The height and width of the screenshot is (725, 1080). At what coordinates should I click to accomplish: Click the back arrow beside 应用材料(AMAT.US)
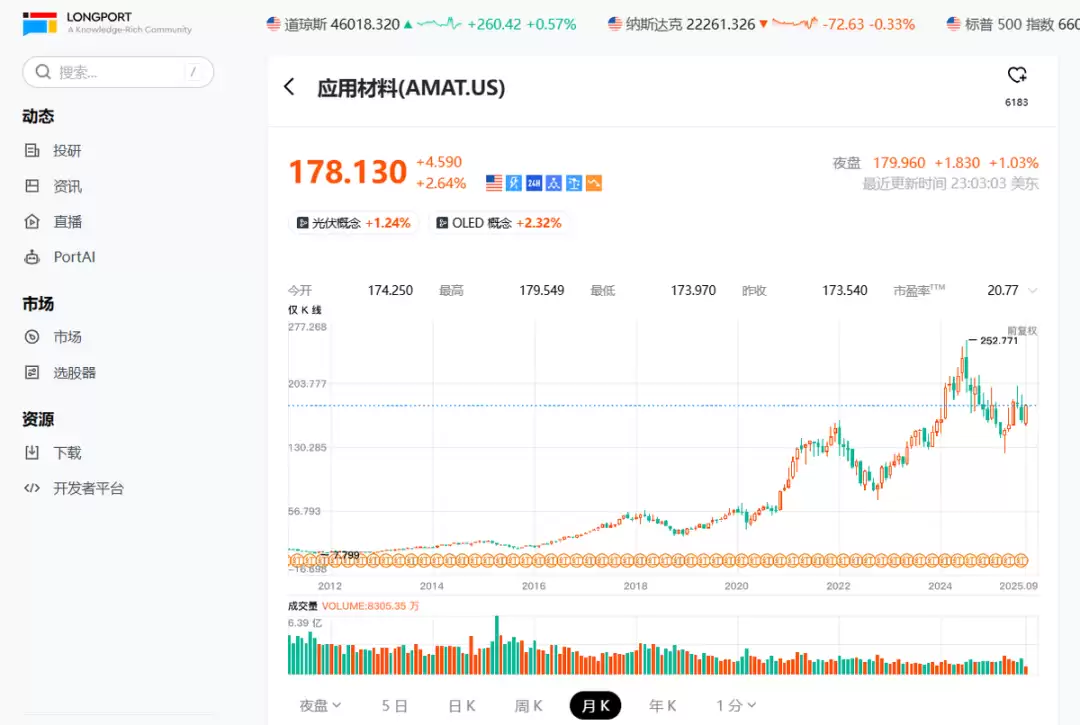pos(289,86)
